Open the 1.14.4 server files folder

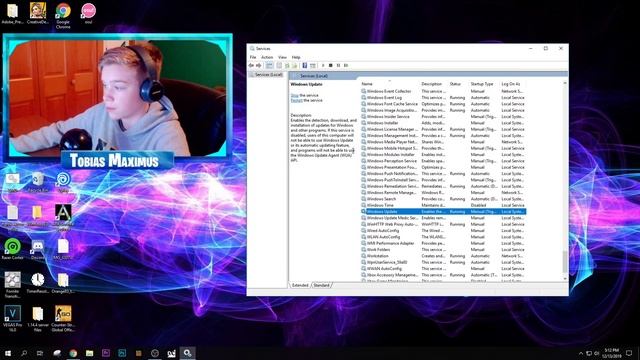pyautogui.click(x=38, y=318)
